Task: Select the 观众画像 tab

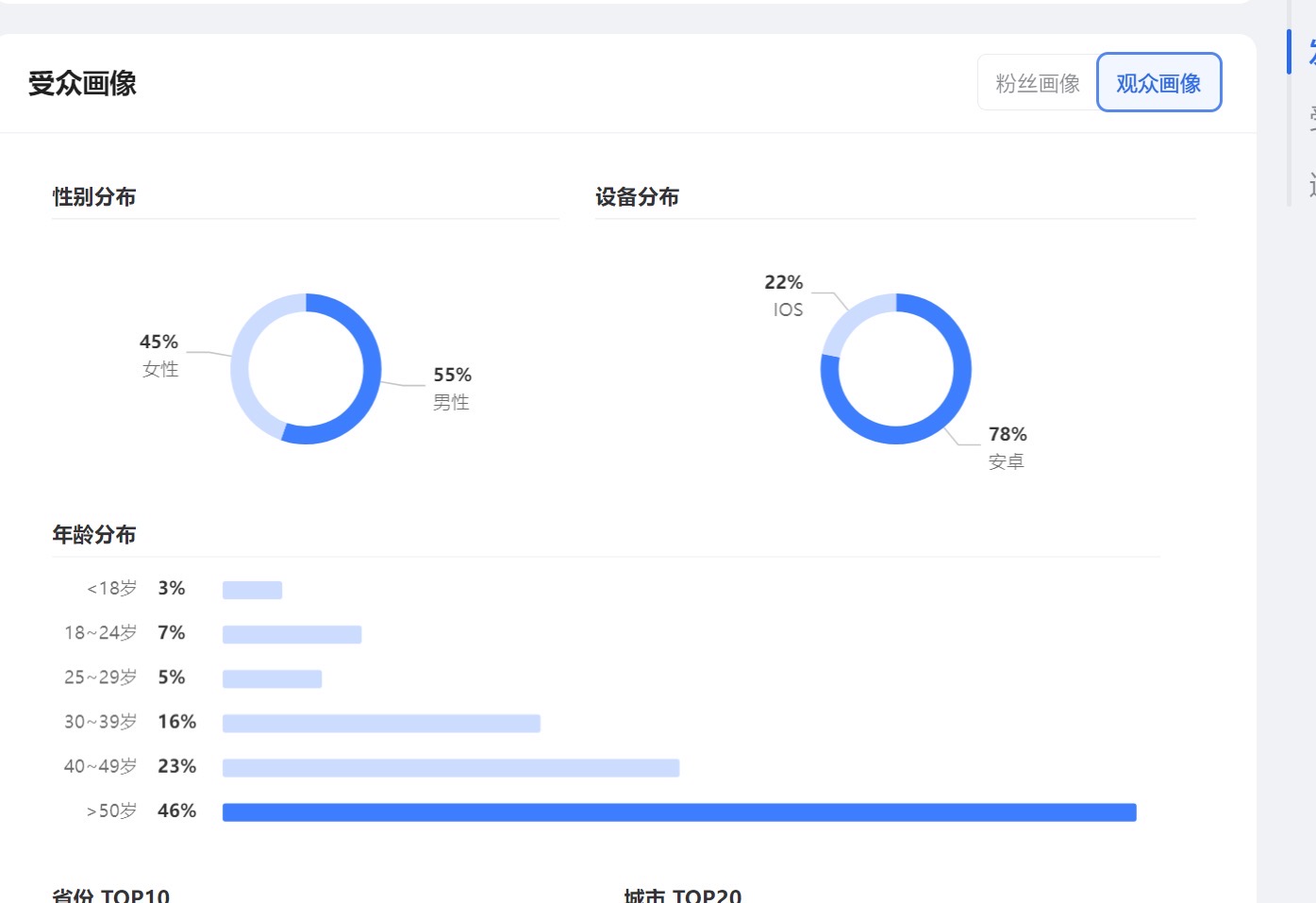Action: point(1158,83)
